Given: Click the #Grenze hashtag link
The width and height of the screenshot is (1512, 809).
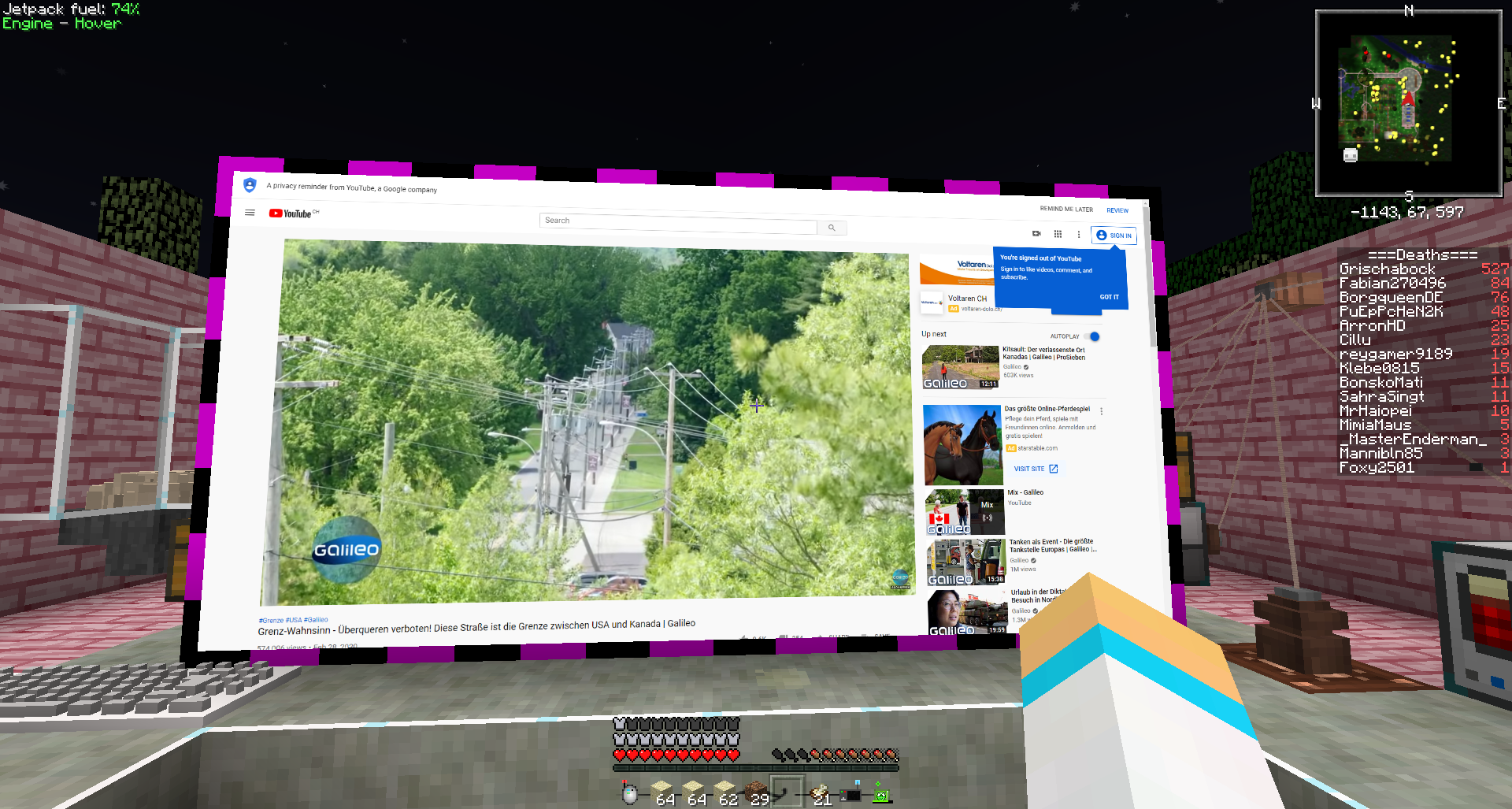Looking at the screenshot, I should (x=270, y=621).
